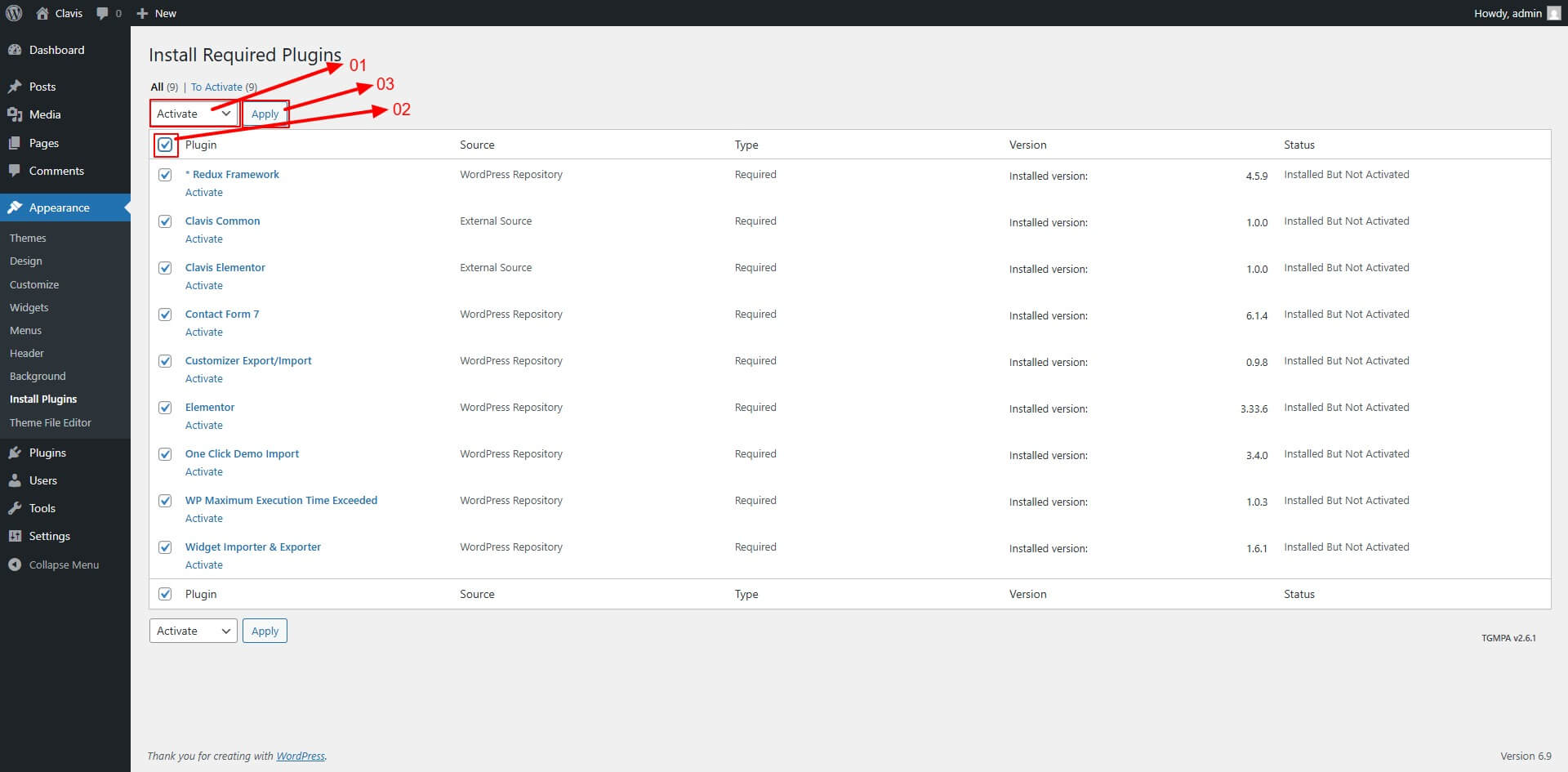Click the One Click Demo Import link

click(242, 453)
